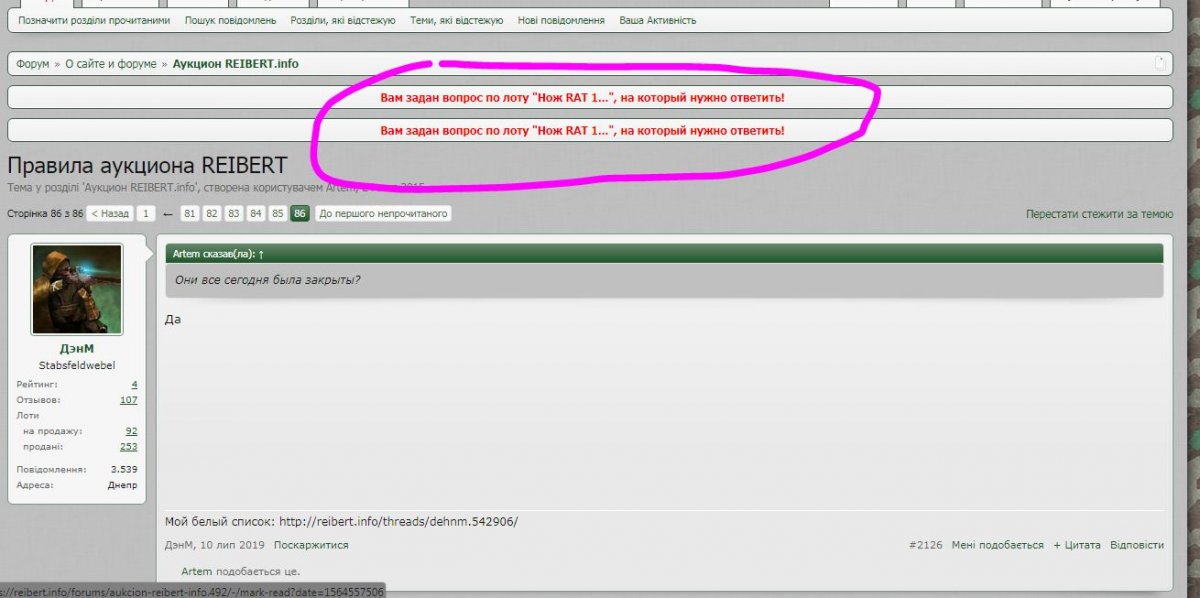Open sold lots count 253
Viewport: 1200px width, 598px height.
click(x=129, y=447)
